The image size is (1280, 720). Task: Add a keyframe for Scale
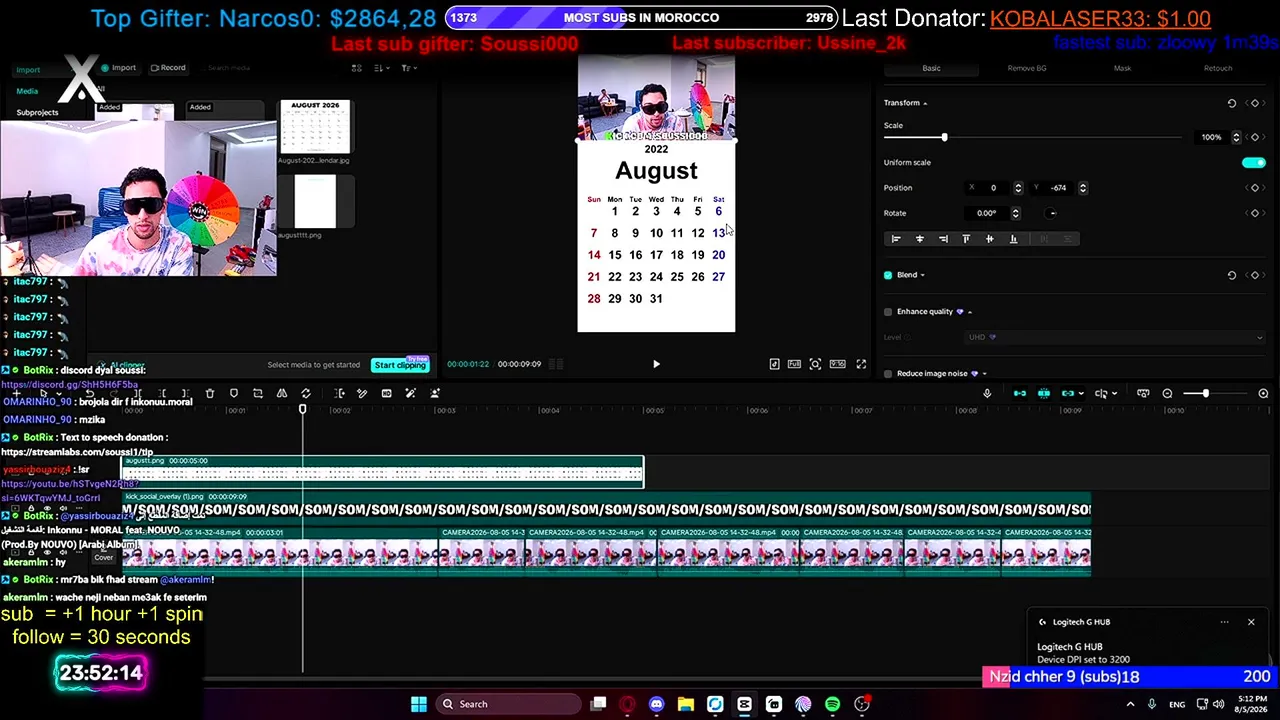coord(1255,137)
